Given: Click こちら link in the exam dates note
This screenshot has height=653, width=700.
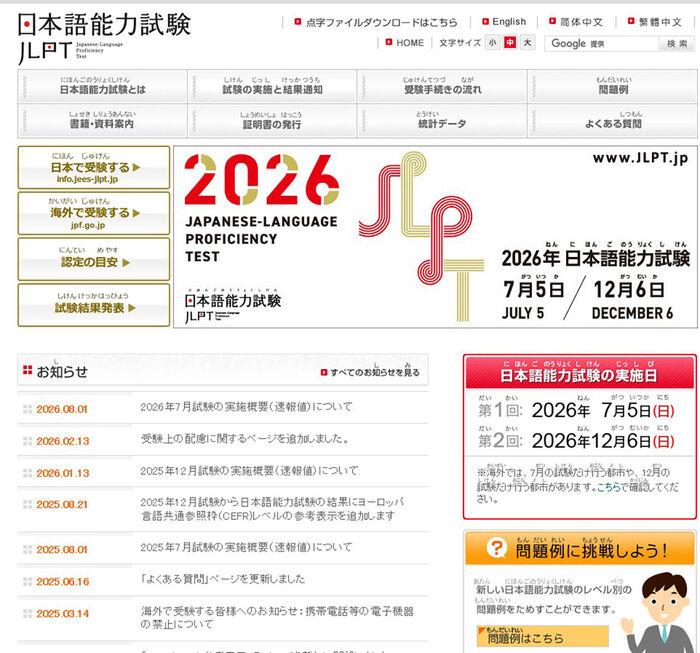Looking at the screenshot, I should (609, 487).
